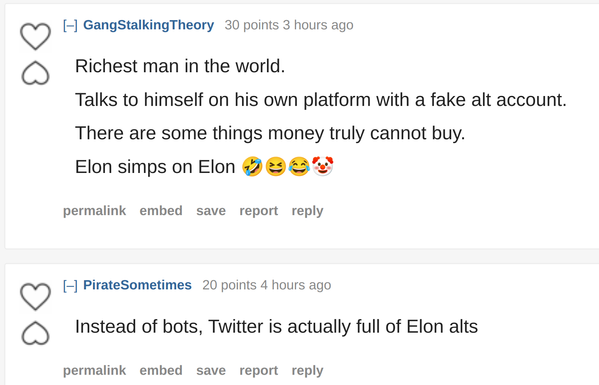Image resolution: width=599 pixels, height=385 pixels.
Task: Report GangStalkingTheory's comment
Action: click(x=259, y=211)
